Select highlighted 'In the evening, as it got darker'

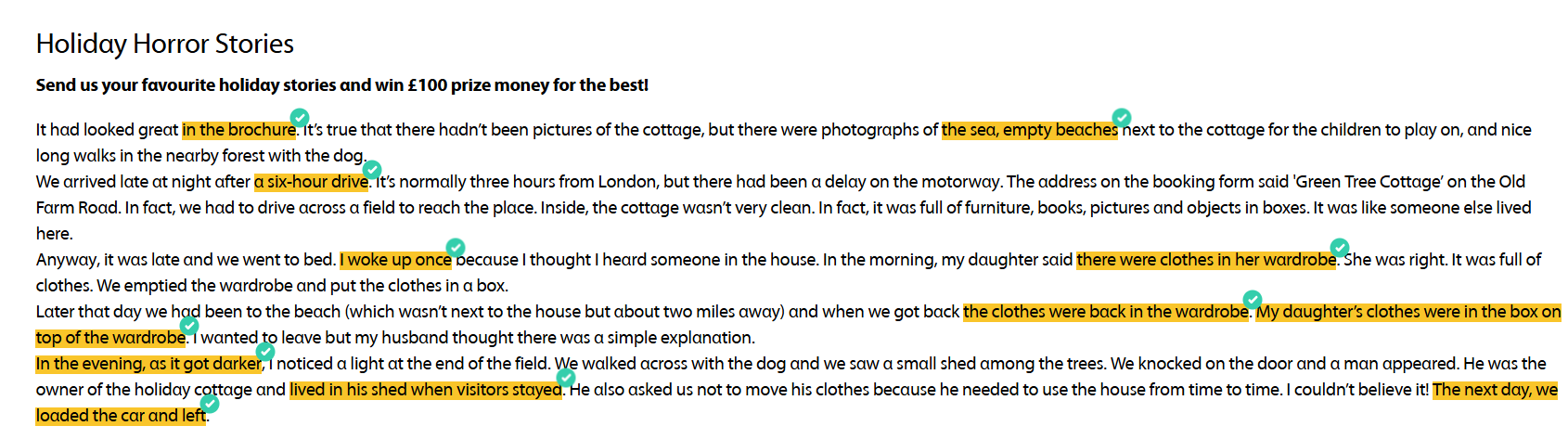pos(148,364)
